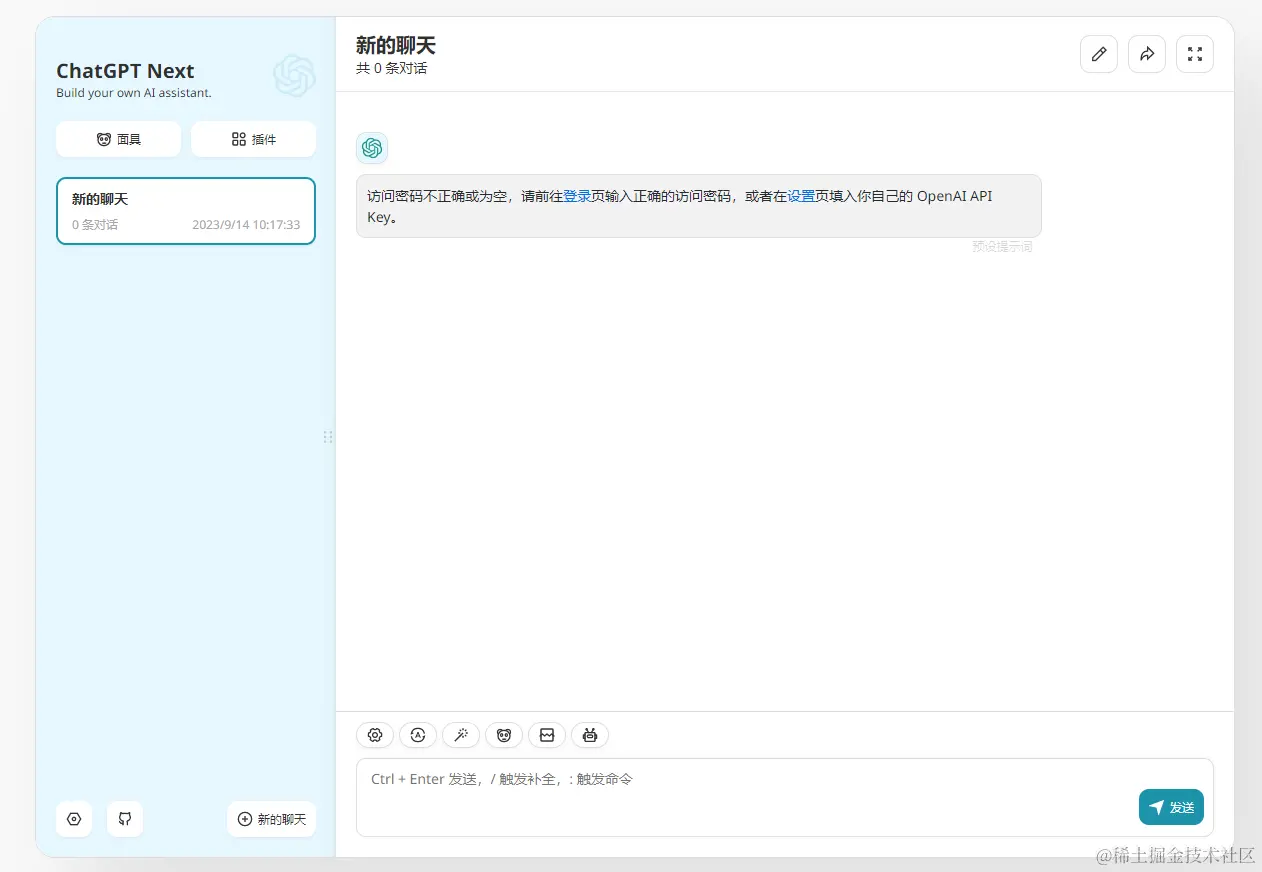Open the GitHub repository icon in sidebar
Screen dimensions: 1262x872
tap(124, 819)
